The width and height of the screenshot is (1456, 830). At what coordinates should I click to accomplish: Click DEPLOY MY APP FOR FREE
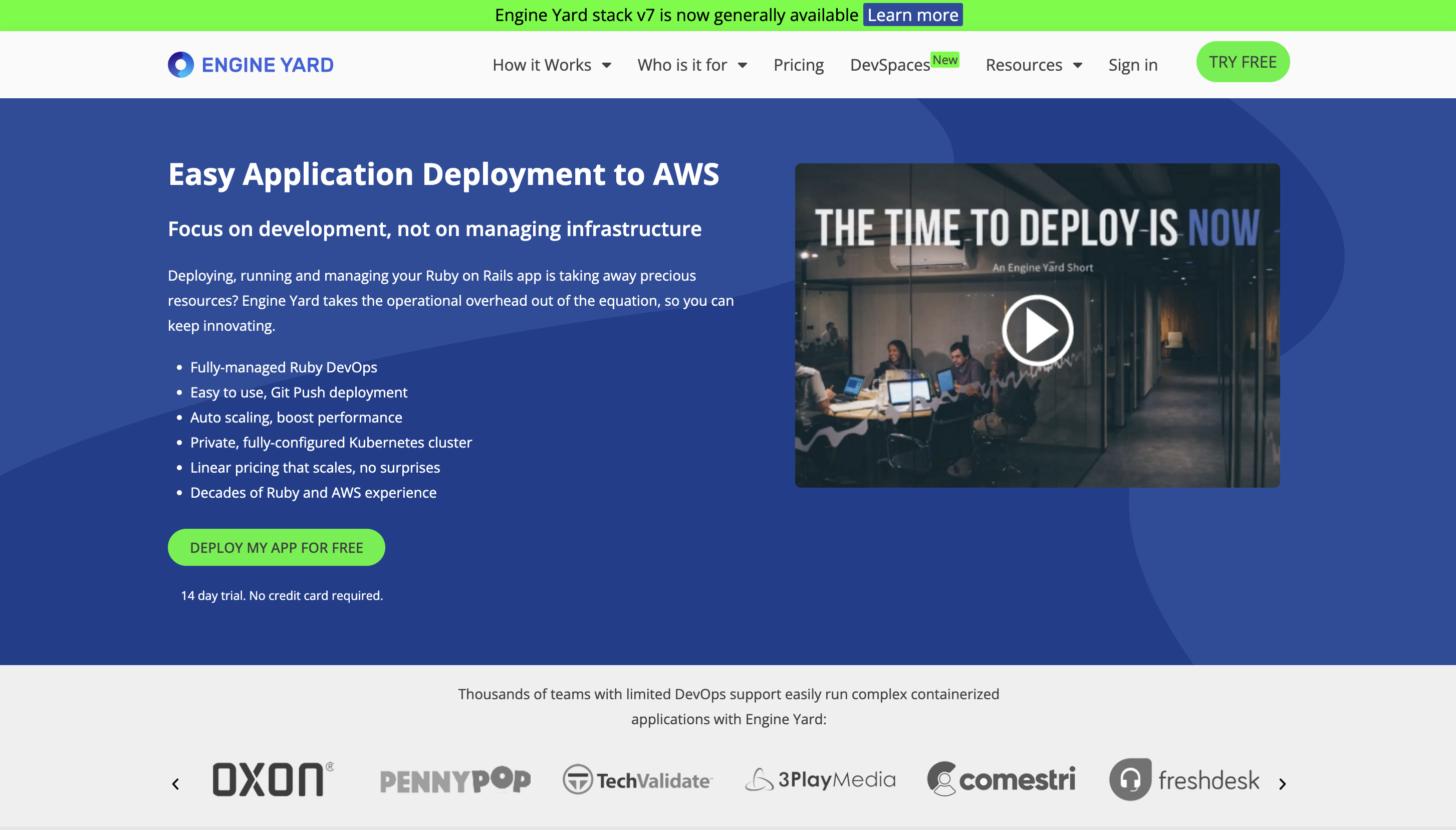[x=277, y=547]
